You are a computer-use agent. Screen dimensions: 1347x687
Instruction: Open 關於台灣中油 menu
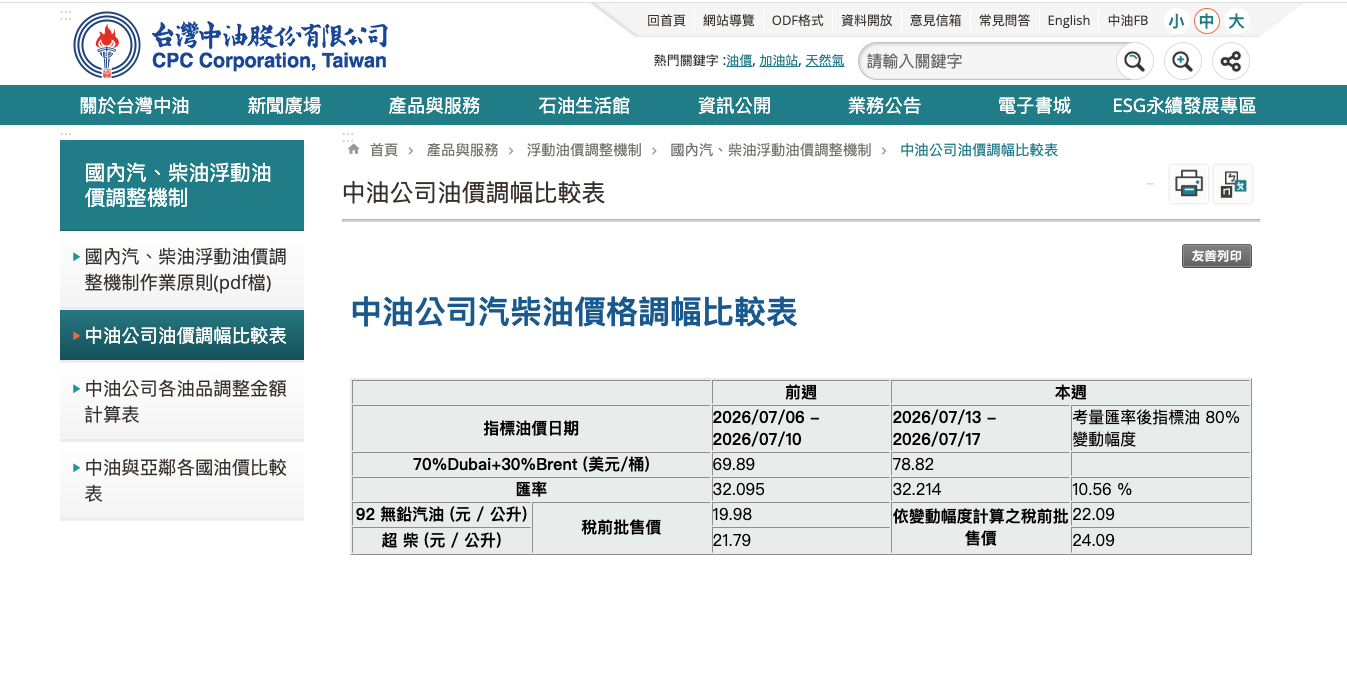click(x=135, y=106)
